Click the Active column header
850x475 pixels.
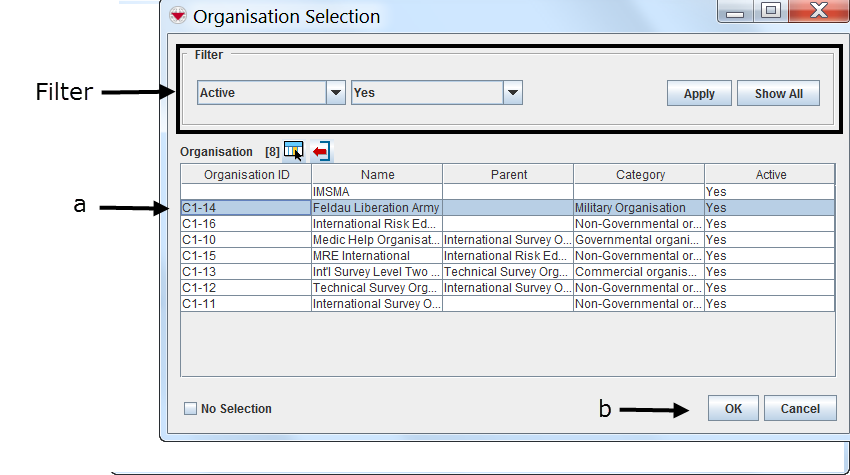coord(770,174)
